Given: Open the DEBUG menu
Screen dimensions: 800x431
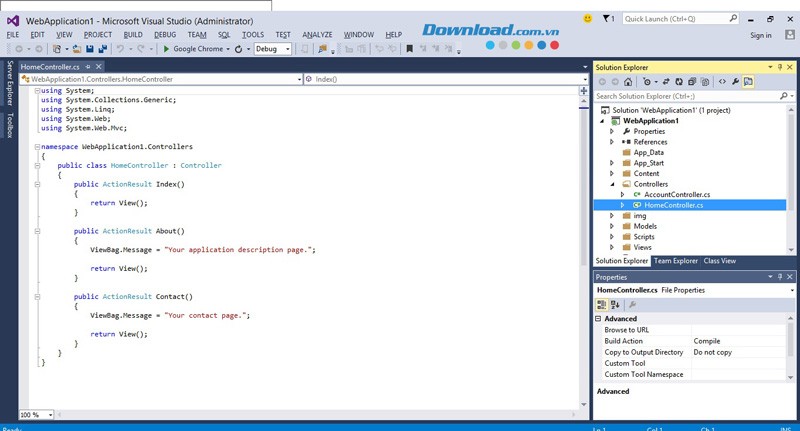Looking at the screenshot, I should click(165, 35).
